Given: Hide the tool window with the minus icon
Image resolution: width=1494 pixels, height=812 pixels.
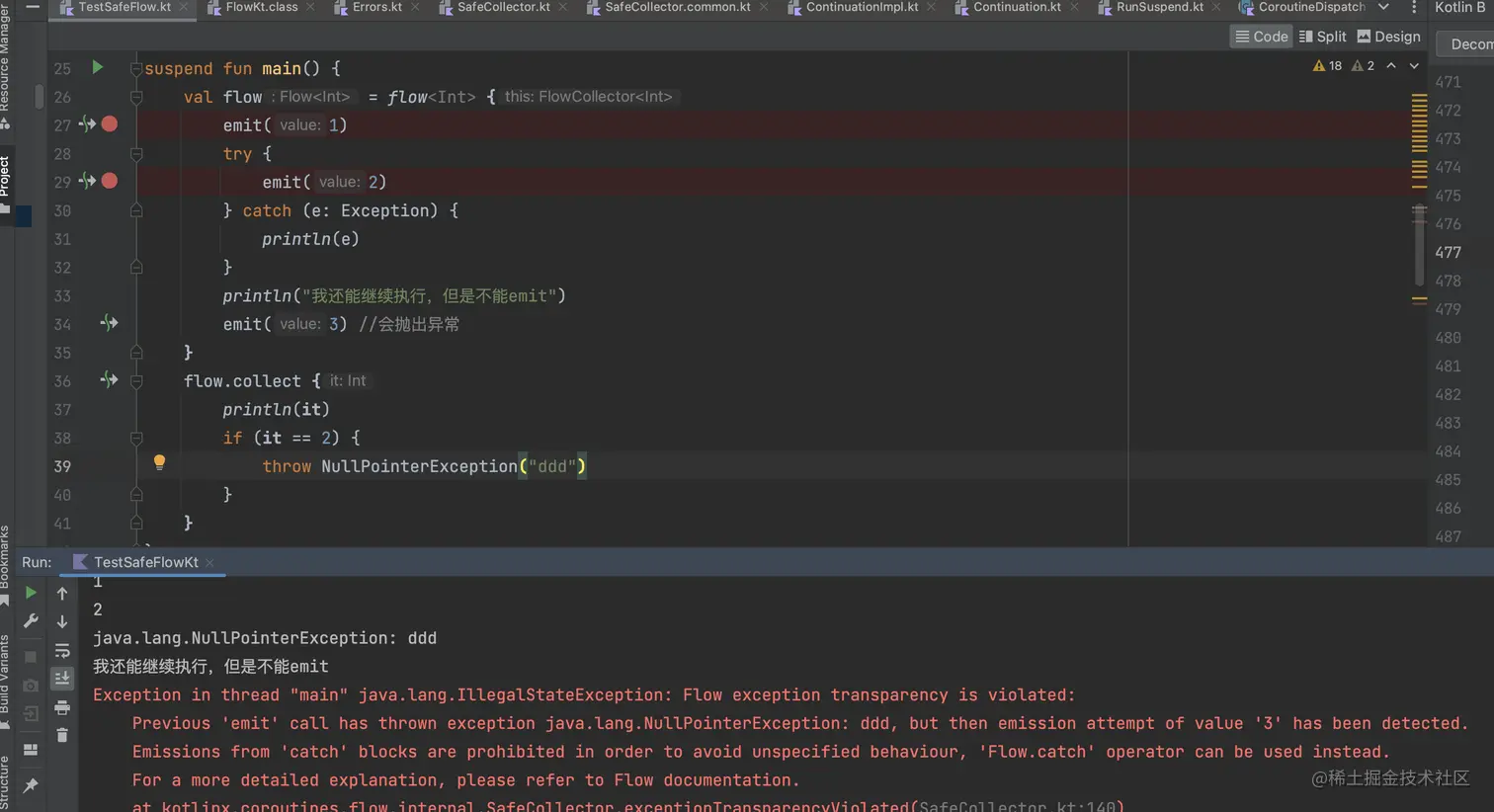Looking at the screenshot, I should point(33,6).
